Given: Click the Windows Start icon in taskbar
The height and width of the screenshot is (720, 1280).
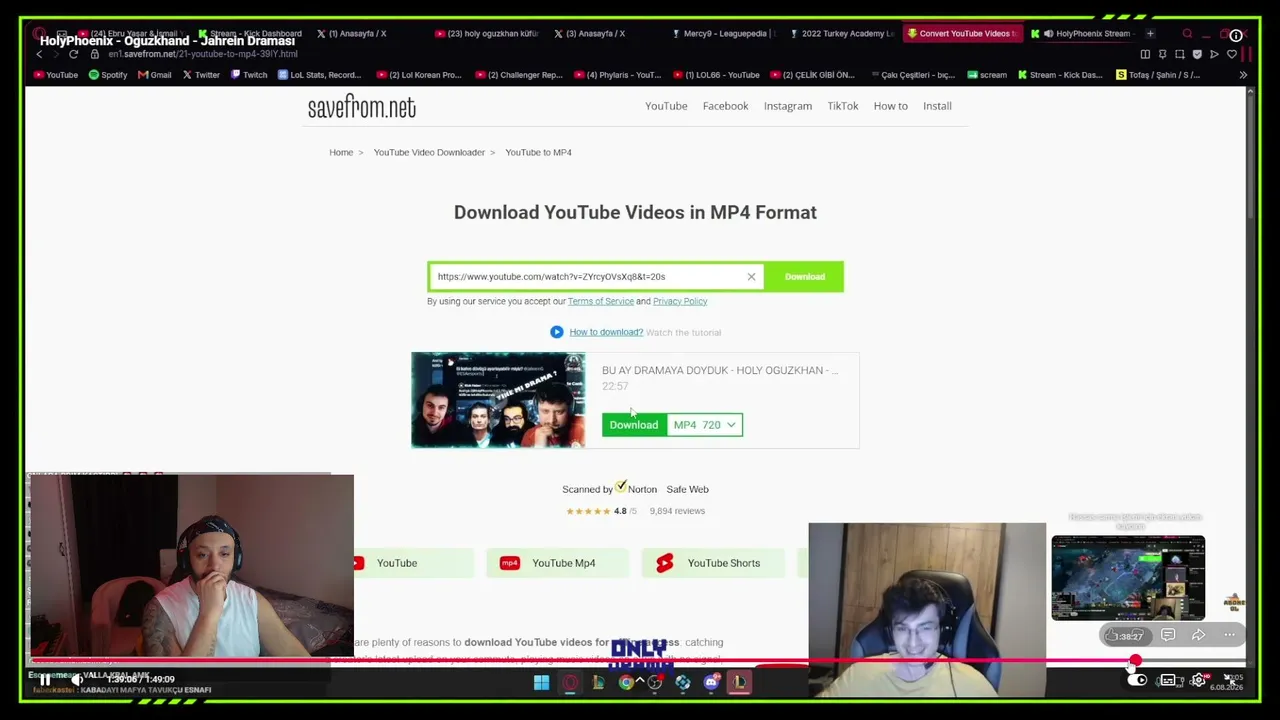Looking at the screenshot, I should [541, 683].
